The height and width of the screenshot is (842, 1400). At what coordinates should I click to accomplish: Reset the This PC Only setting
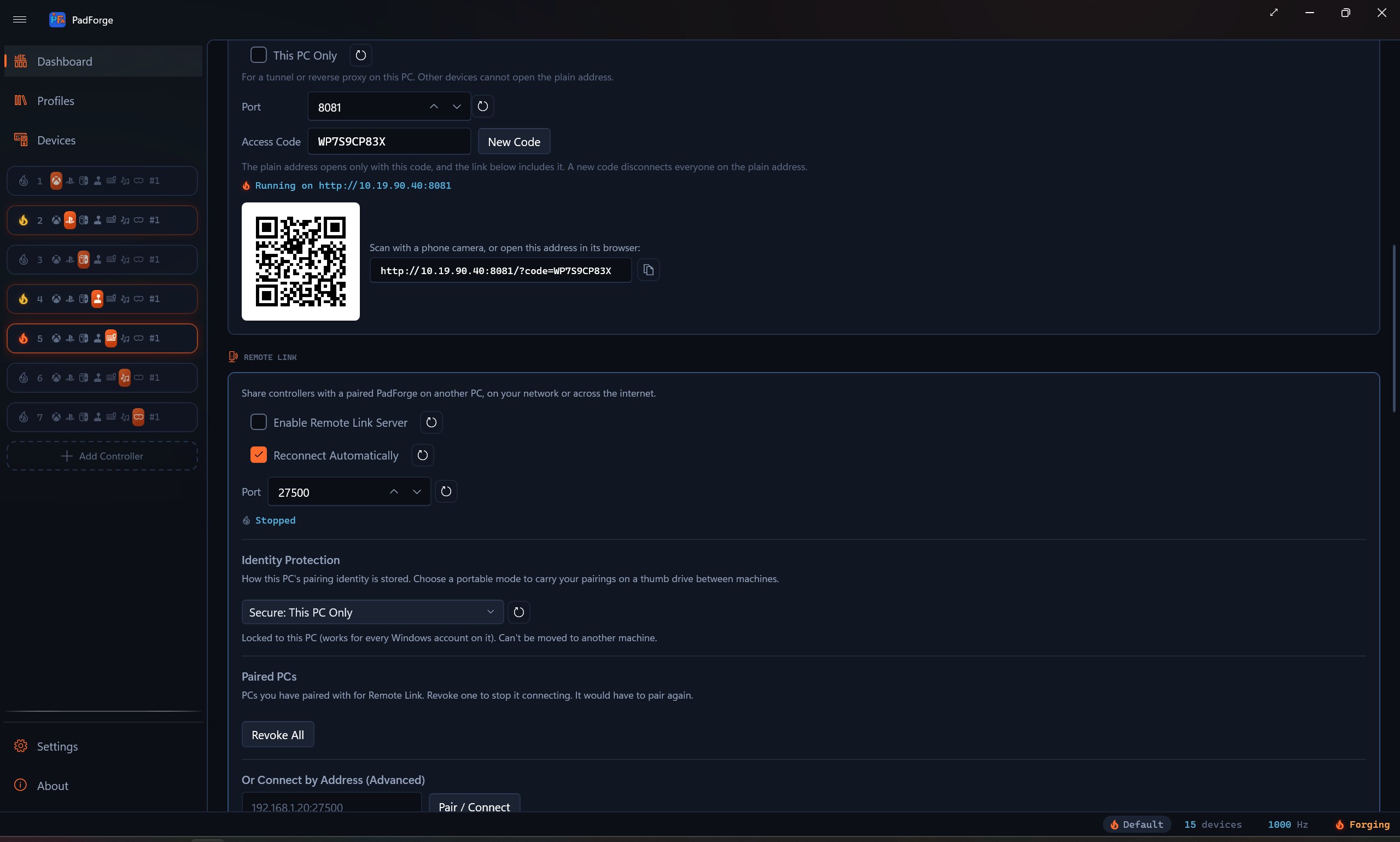[x=360, y=55]
